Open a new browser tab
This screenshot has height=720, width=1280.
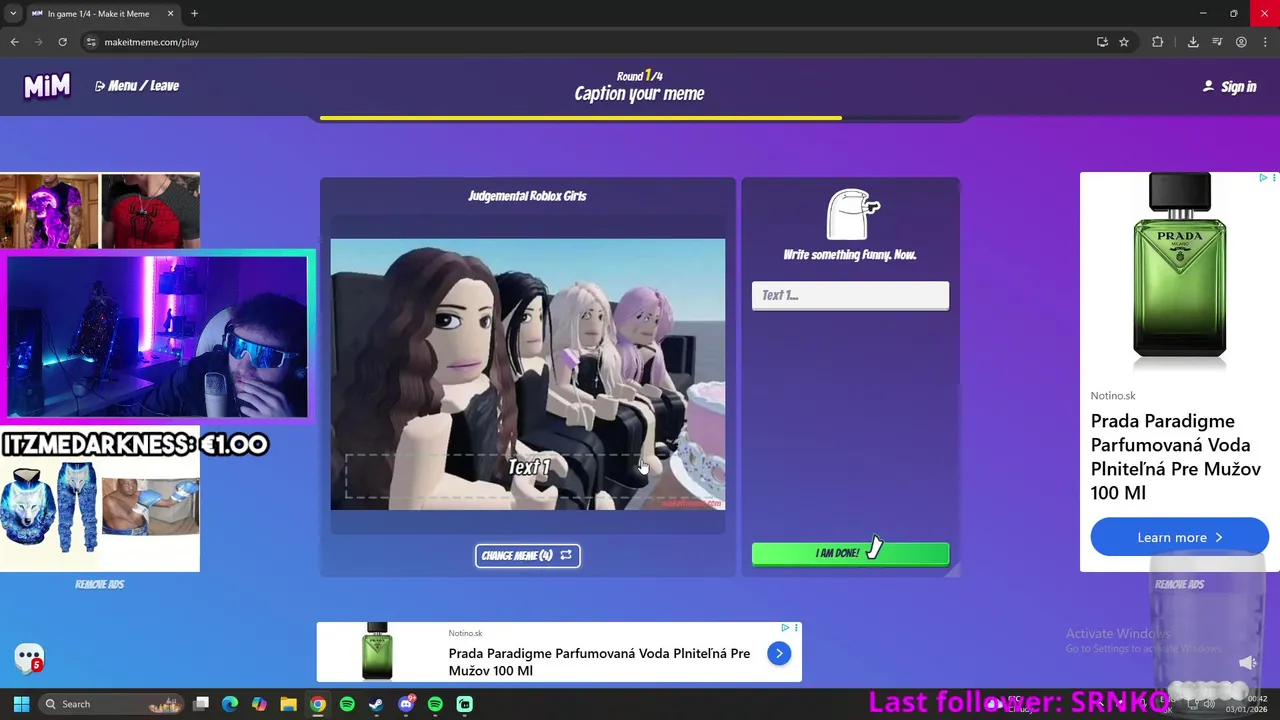pyautogui.click(x=194, y=14)
